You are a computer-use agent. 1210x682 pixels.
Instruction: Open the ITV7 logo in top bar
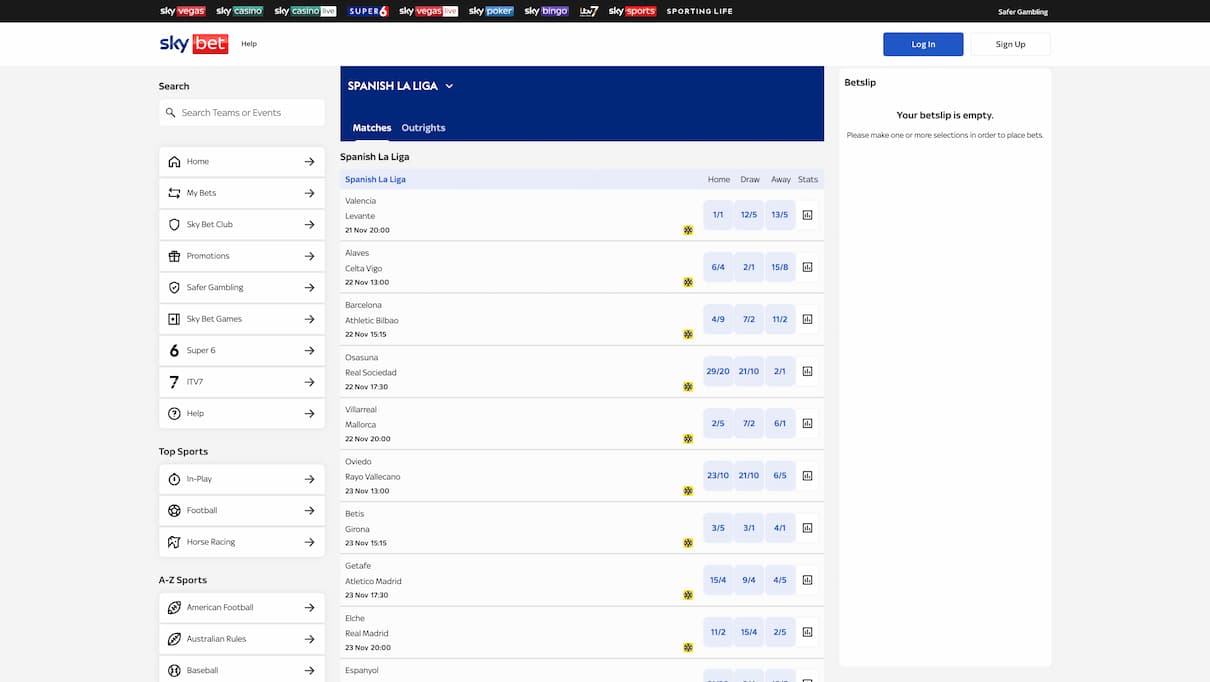[x=589, y=11]
